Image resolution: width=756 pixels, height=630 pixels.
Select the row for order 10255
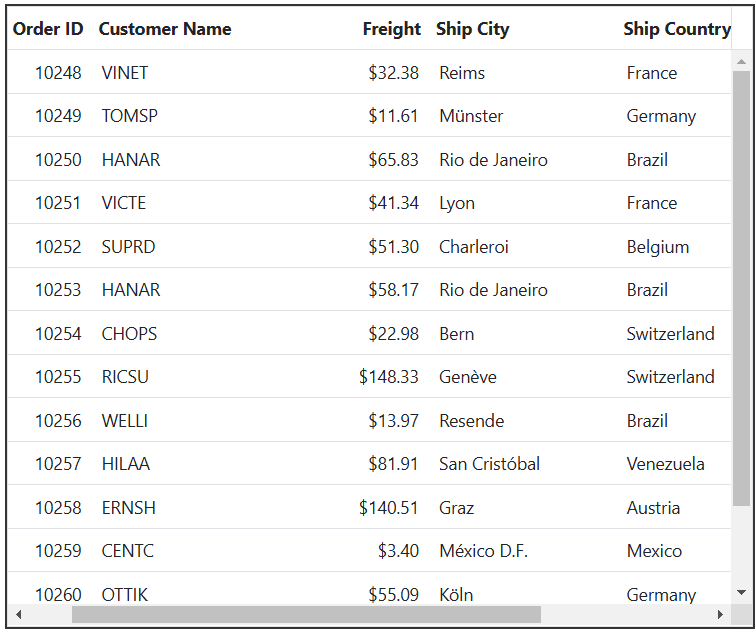369,376
